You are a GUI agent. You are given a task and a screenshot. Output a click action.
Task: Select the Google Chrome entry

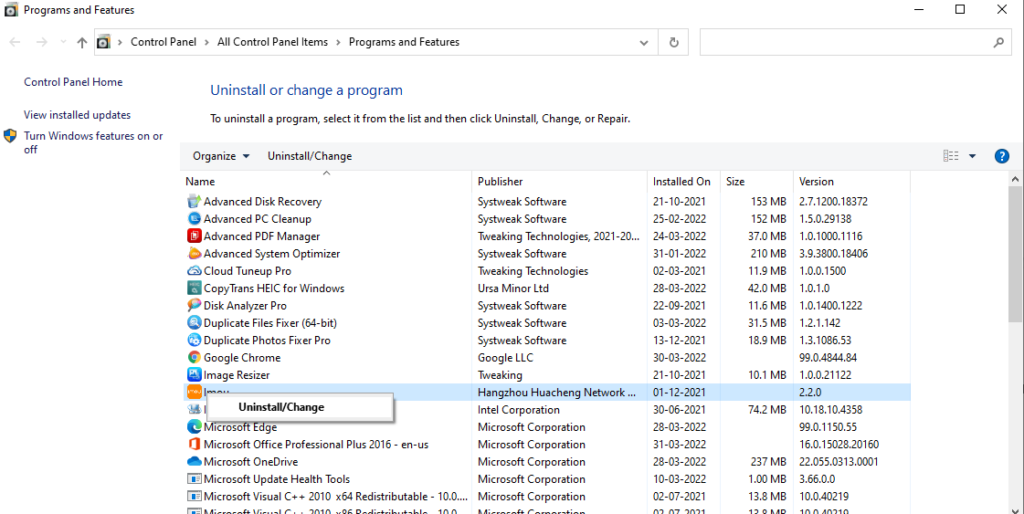tap(545, 357)
